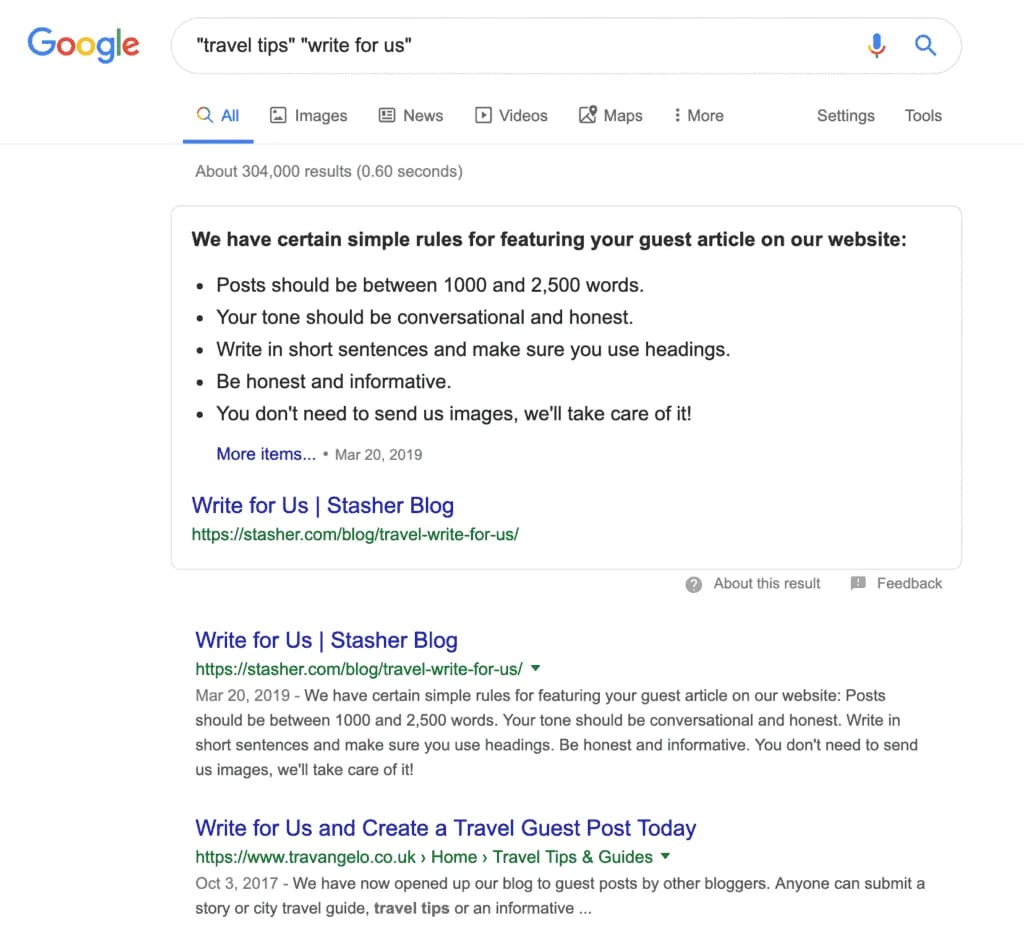The image size is (1024, 942).
Task: Click the More items... link
Action: point(266,454)
